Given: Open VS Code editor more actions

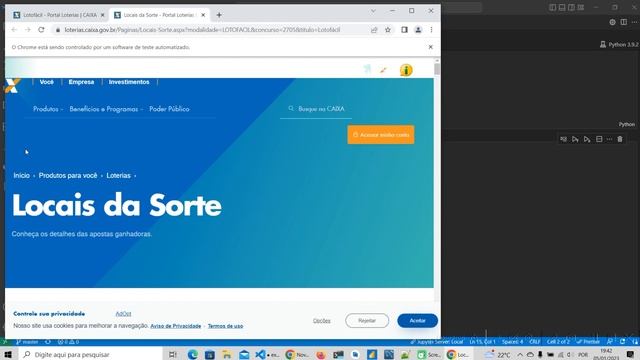Looking at the screenshot, I should click(634, 22).
